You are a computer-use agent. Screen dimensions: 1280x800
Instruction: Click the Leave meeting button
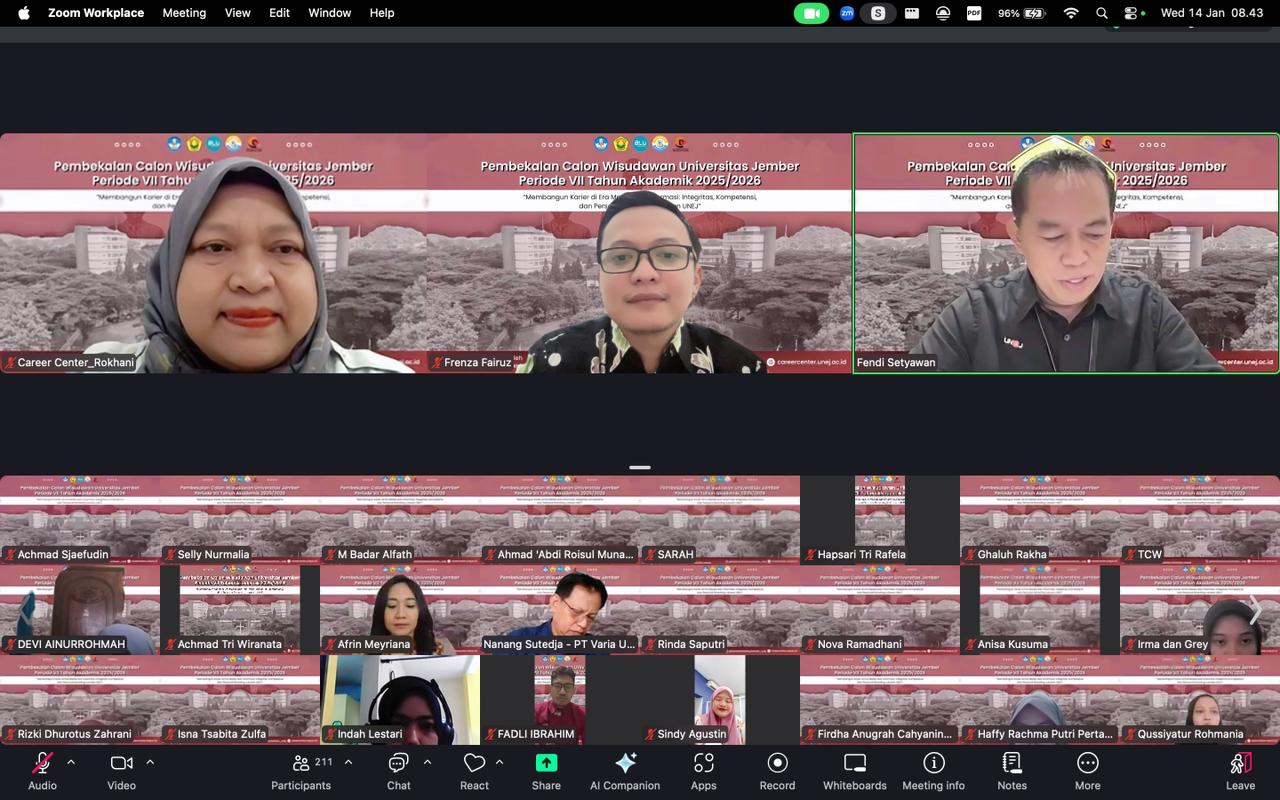1240,770
